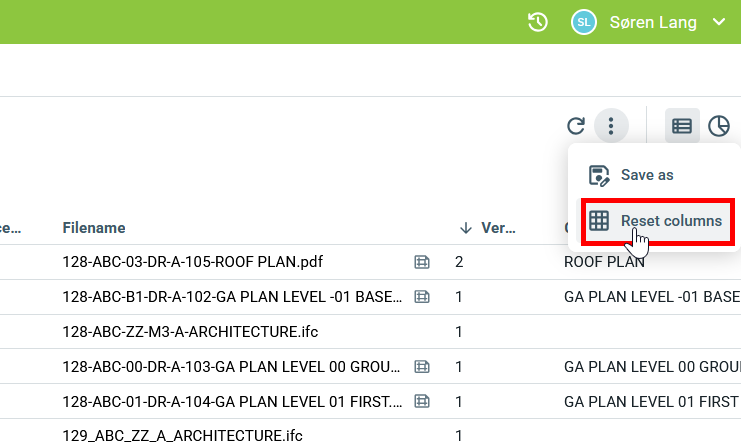Toggle sort arrow on Version column
The width and height of the screenshot is (741, 442).
pos(465,228)
